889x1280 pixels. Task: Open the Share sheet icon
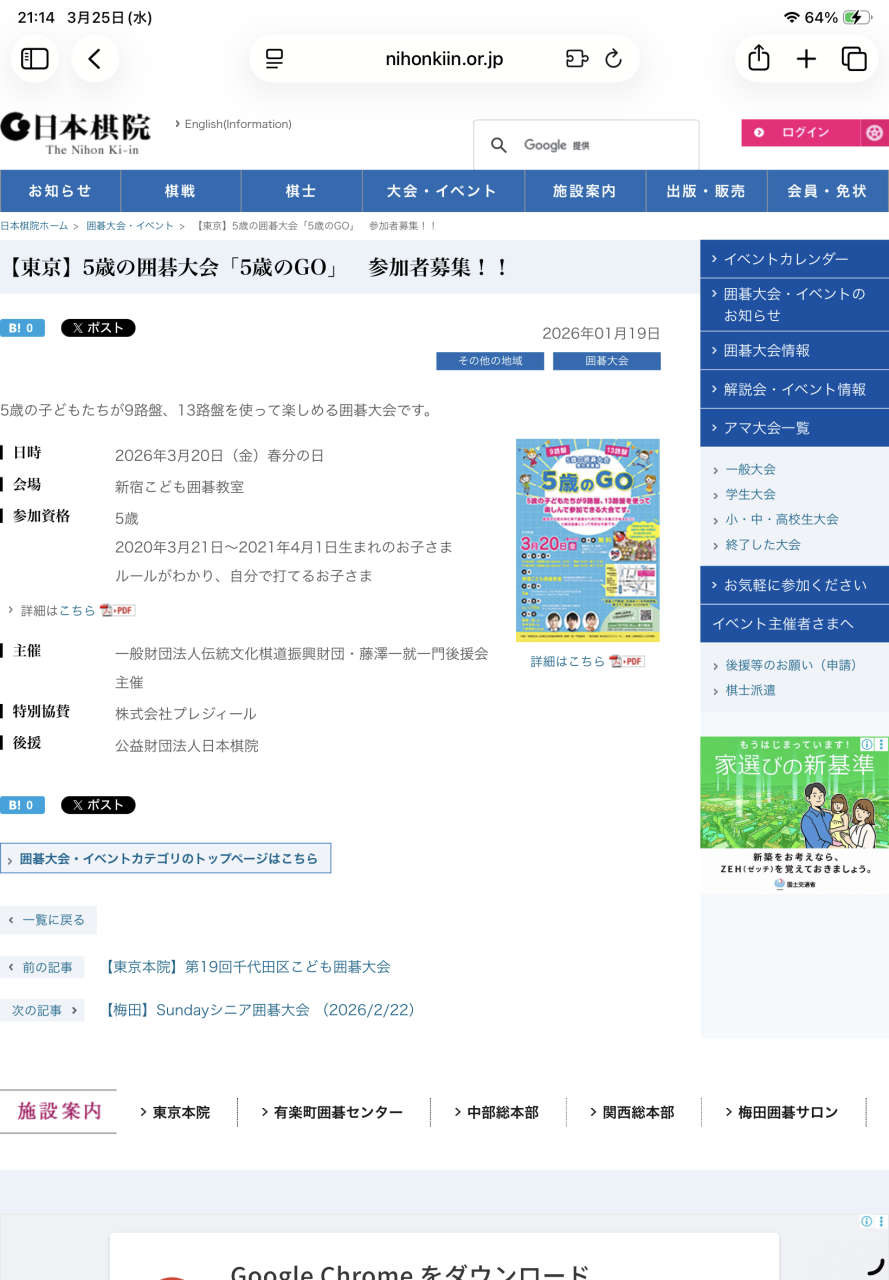(757, 58)
